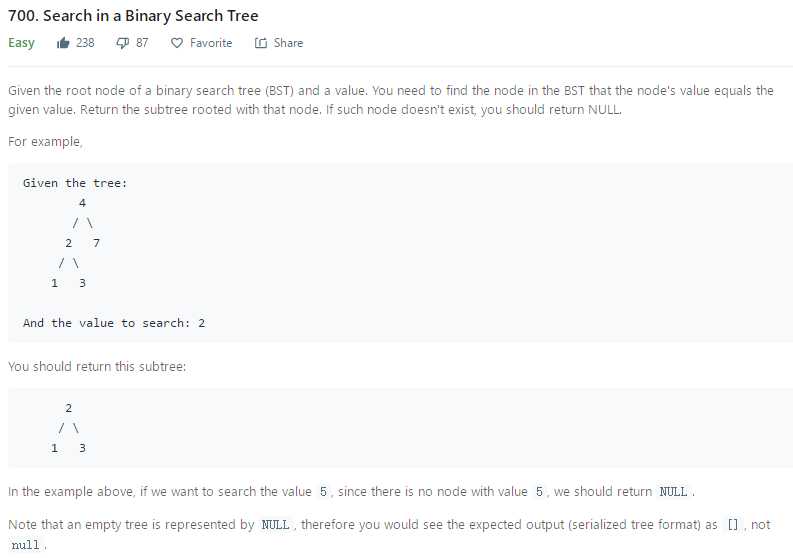793x558 pixels.
Task: Click the inline code [] in the note
Action: (x=732, y=525)
